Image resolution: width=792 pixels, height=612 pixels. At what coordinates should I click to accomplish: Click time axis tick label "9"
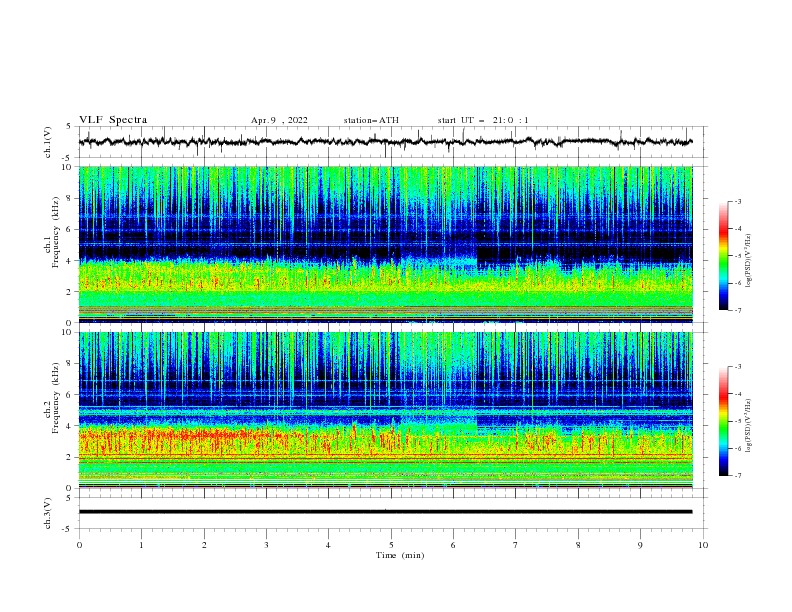point(640,545)
